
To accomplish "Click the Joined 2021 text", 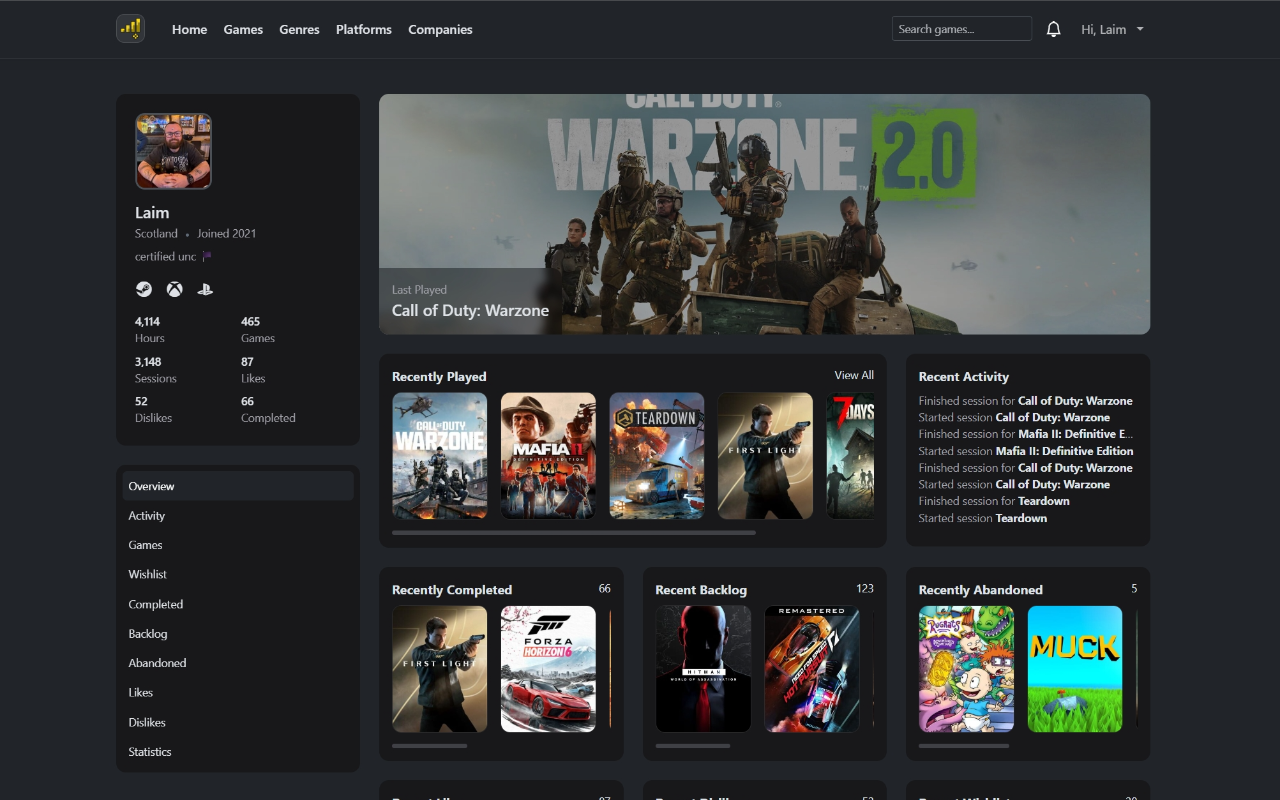I will click(x=227, y=233).
